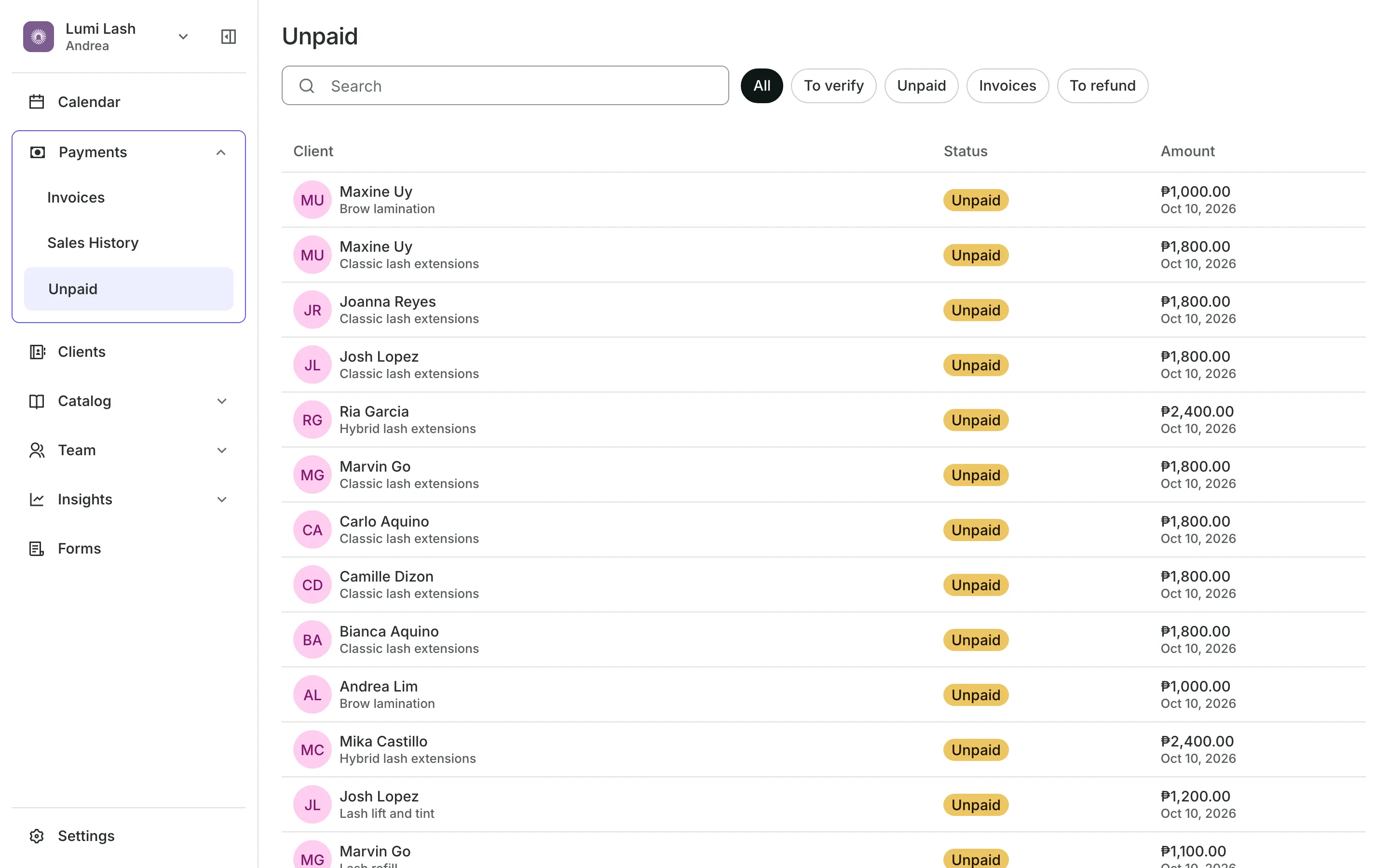Click Ria Garcia RG avatar

(x=312, y=420)
